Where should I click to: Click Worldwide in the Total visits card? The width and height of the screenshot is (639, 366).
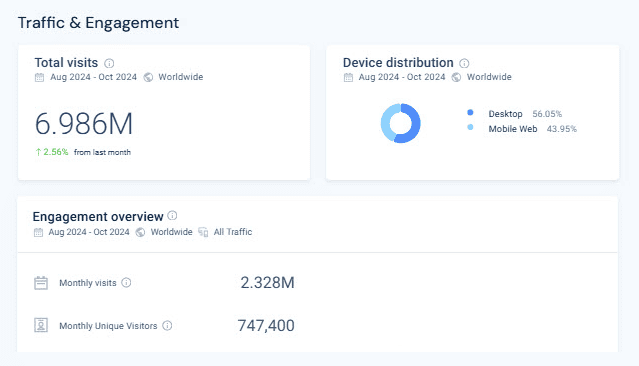(x=181, y=77)
